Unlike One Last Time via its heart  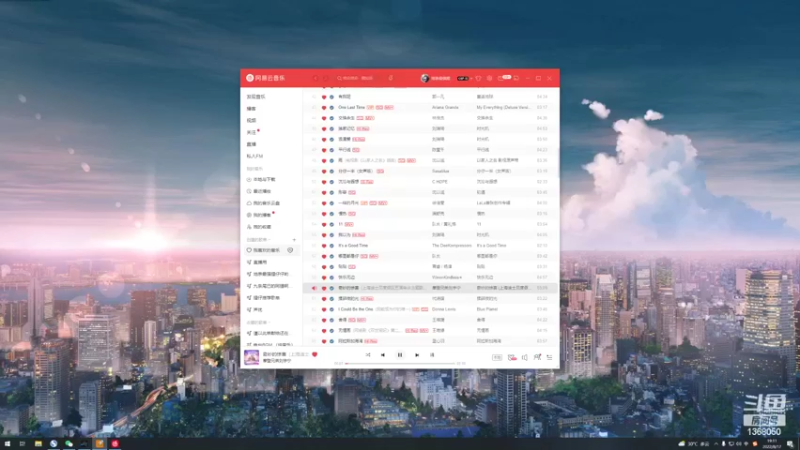[x=323, y=107]
